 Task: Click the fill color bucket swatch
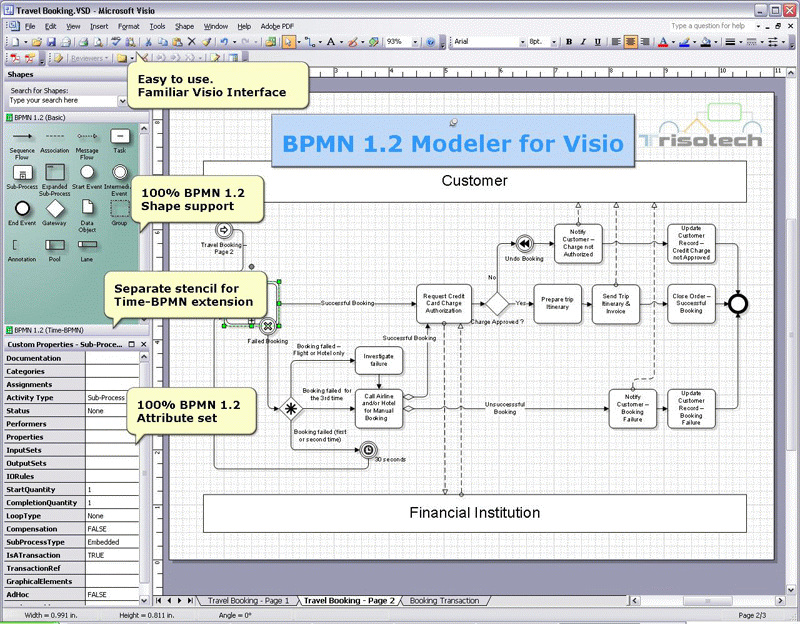706,42
